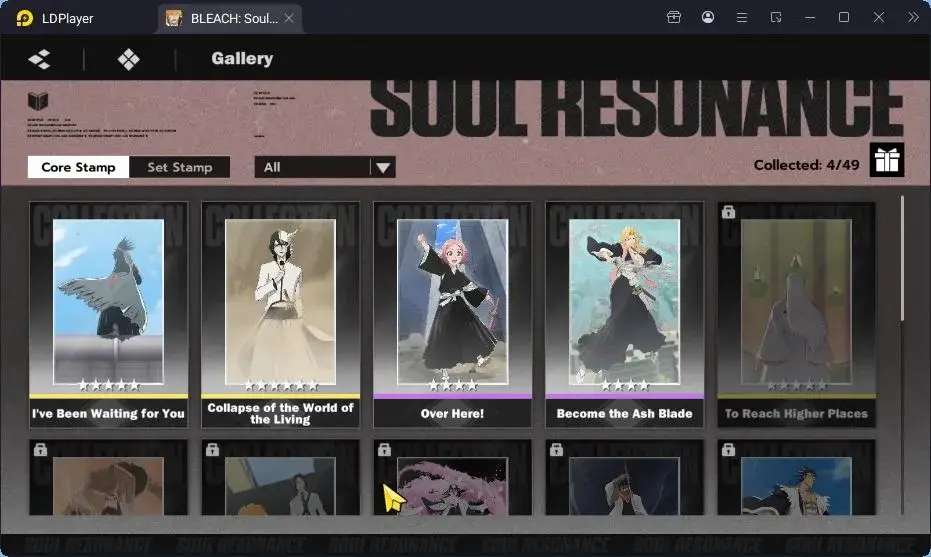Viewport: 931px width, 557px height.
Task: Click the book icon in the banner
Action: click(38, 100)
